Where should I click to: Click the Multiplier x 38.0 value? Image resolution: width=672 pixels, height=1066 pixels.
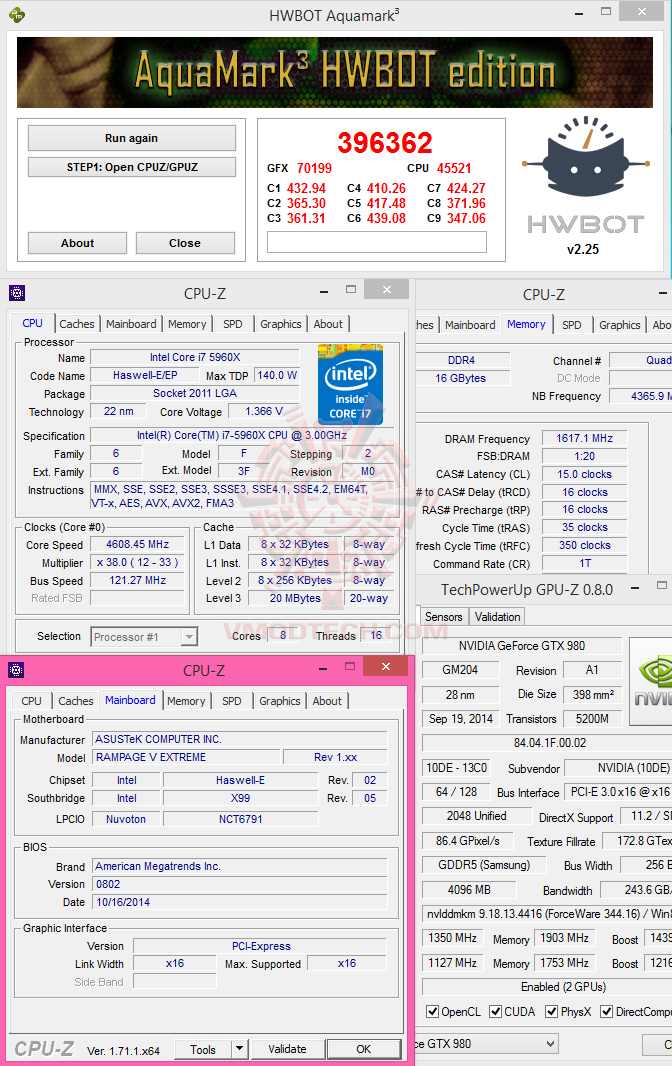[137, 562]
